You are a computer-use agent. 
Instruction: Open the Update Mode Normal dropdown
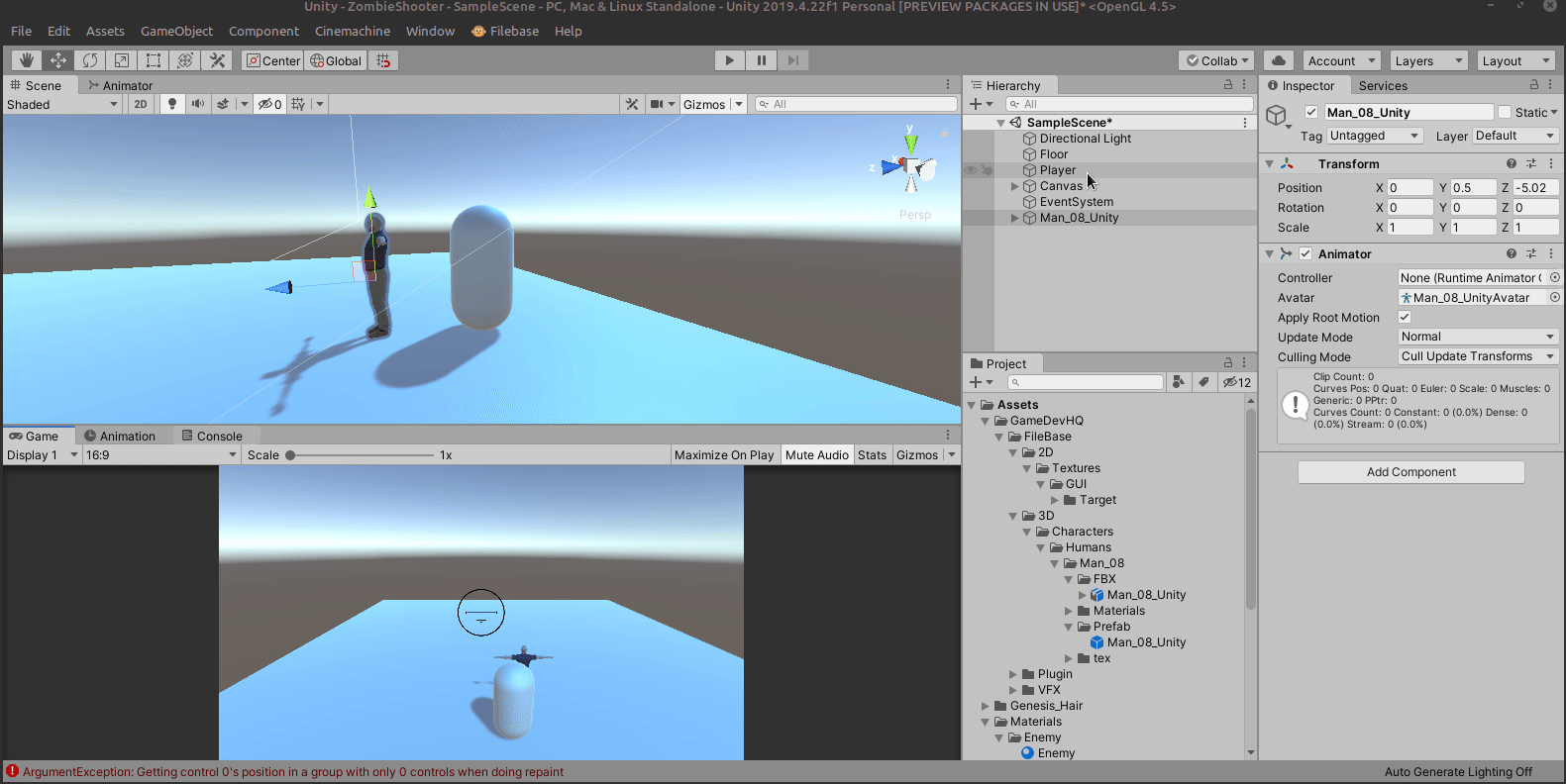point(1478,337)
